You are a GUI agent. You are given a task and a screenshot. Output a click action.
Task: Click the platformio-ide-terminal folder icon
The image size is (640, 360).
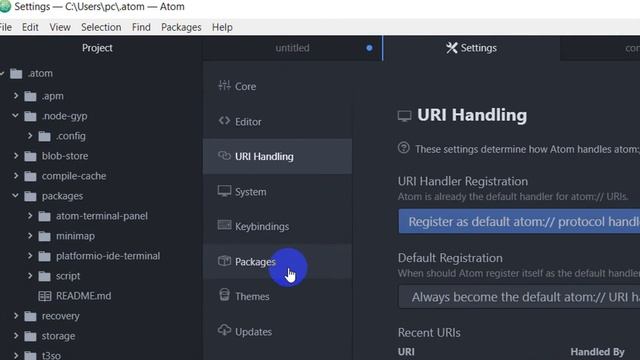(x=44, y=256)
